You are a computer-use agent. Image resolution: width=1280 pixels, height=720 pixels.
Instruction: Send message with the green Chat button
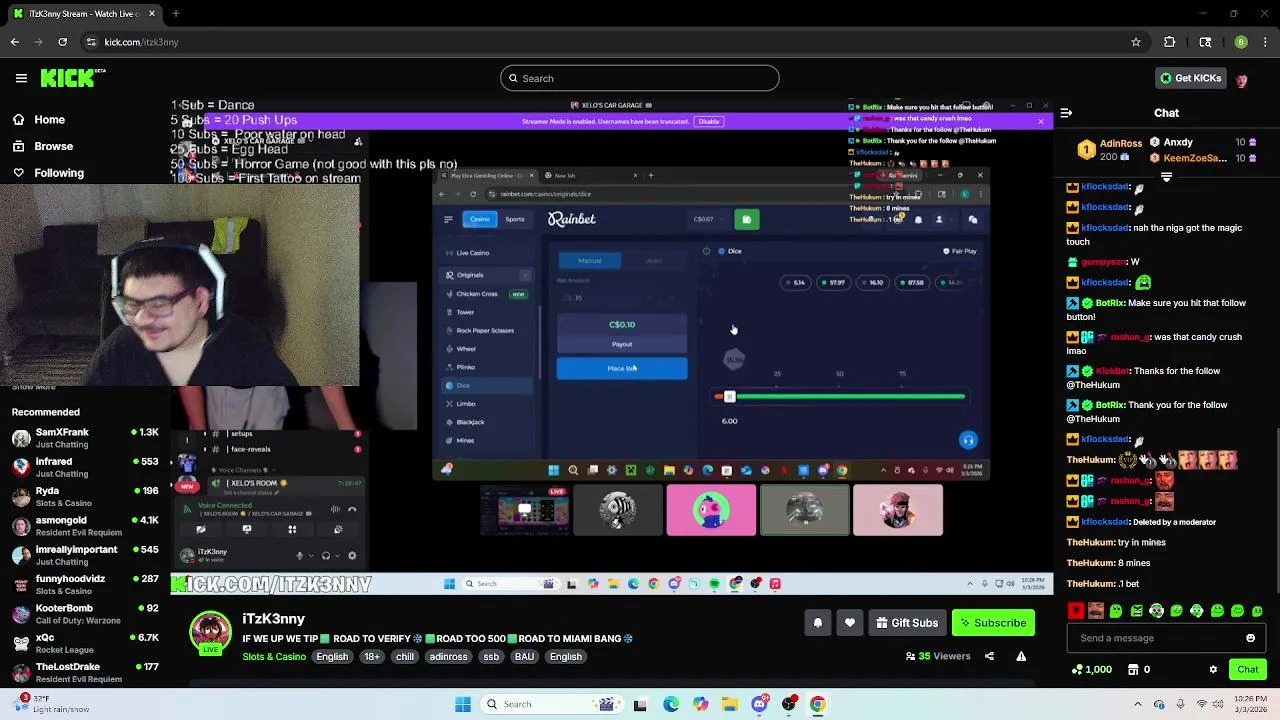click(1248, 670)
